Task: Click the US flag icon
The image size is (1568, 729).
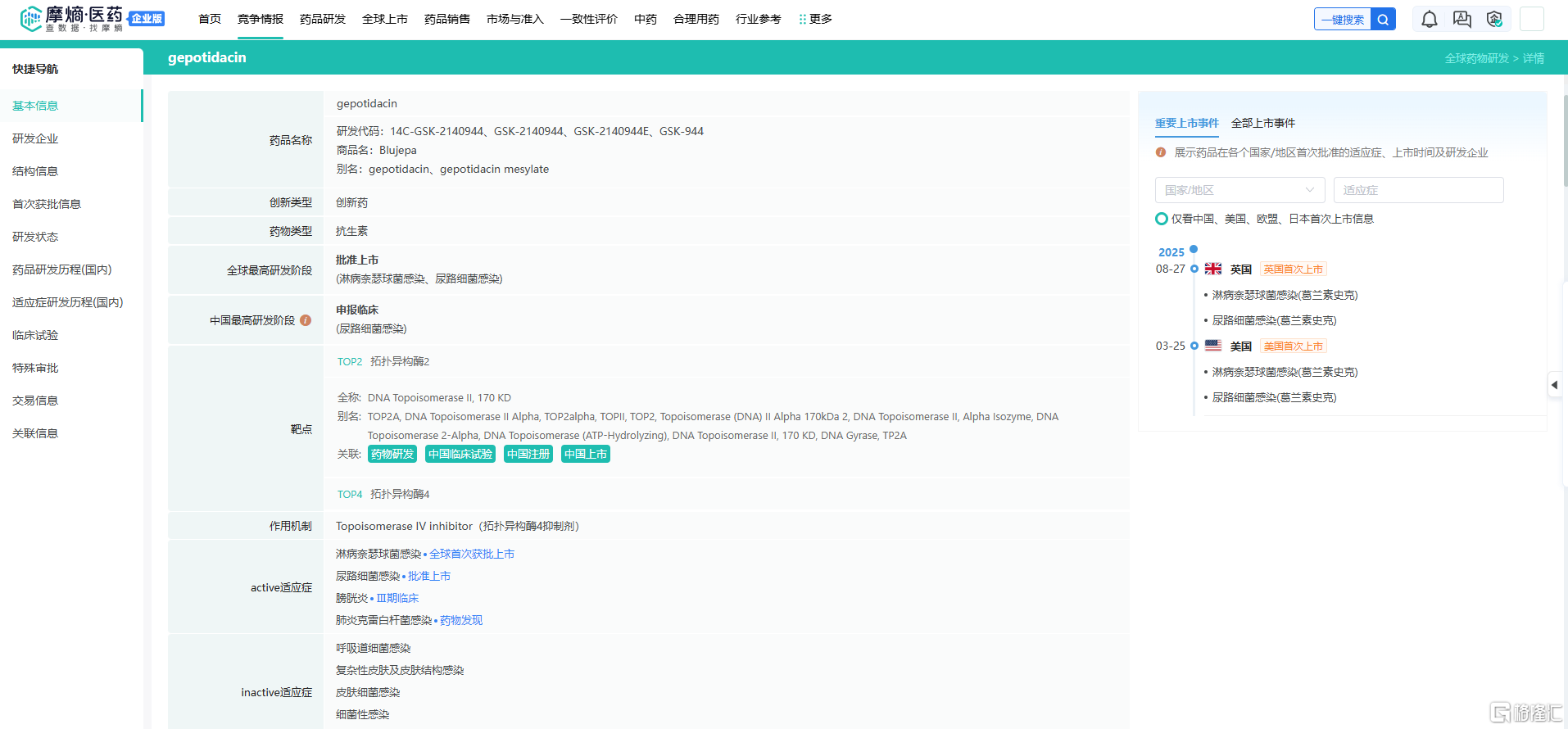Action: (x=1213, y=346)
